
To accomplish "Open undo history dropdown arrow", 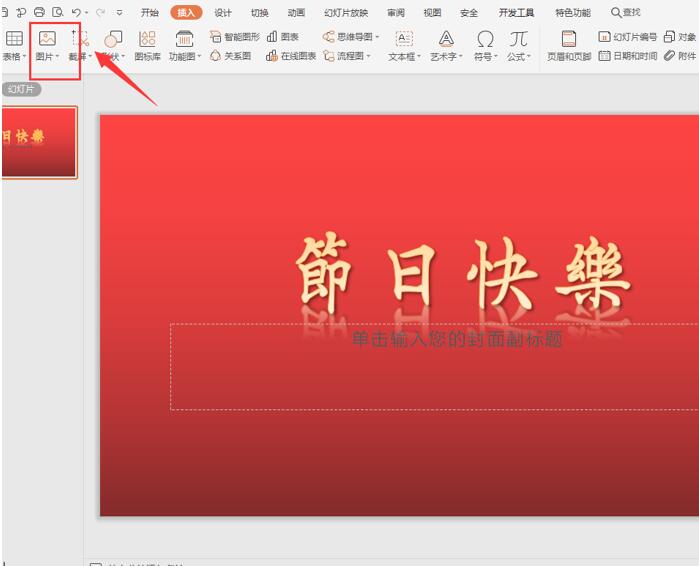I will (x=86, y=13).
